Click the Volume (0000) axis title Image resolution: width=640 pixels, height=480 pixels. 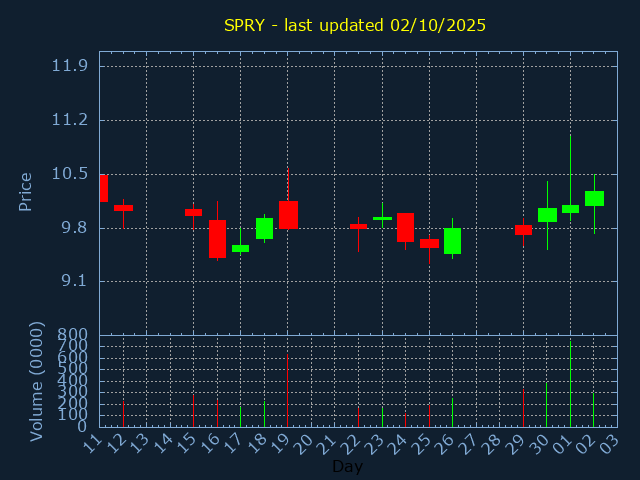[x=37, y=381]
